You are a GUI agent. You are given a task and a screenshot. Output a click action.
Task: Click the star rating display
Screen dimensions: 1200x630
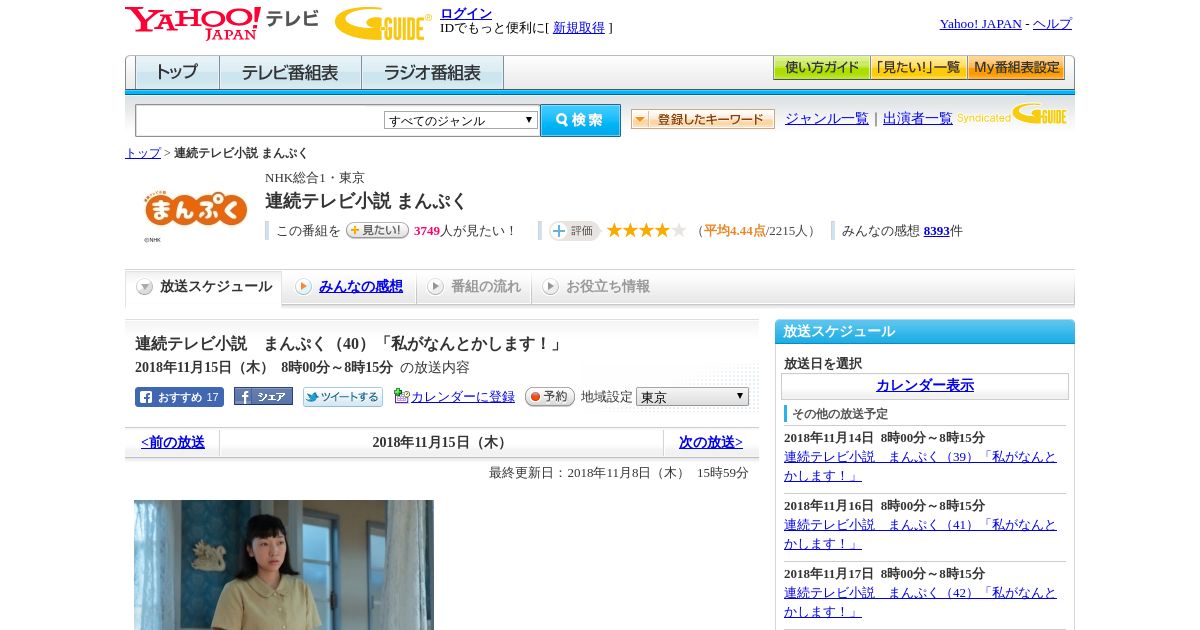click(646, 230)
